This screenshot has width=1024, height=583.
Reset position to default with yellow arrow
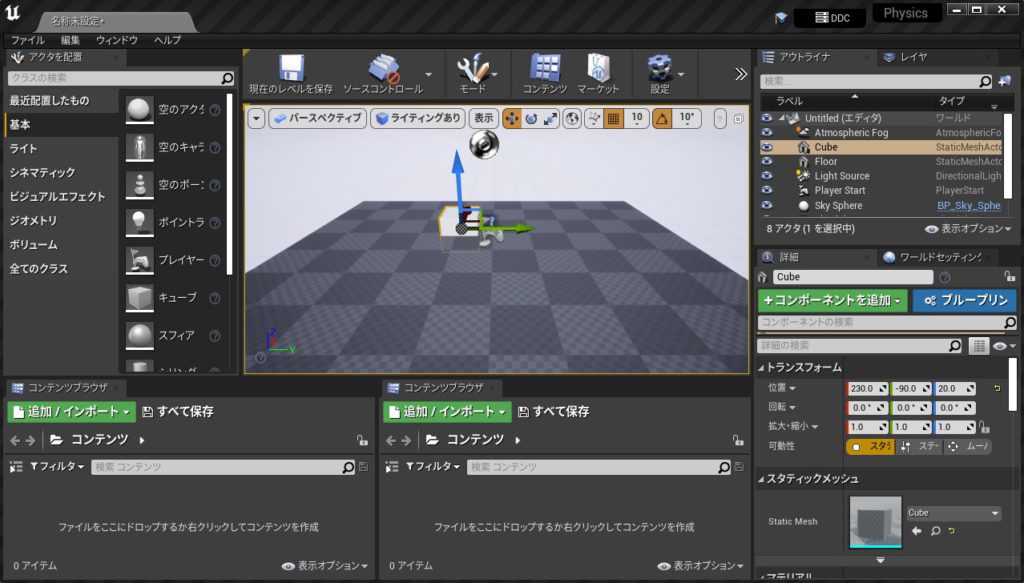(x=997, y=388)
